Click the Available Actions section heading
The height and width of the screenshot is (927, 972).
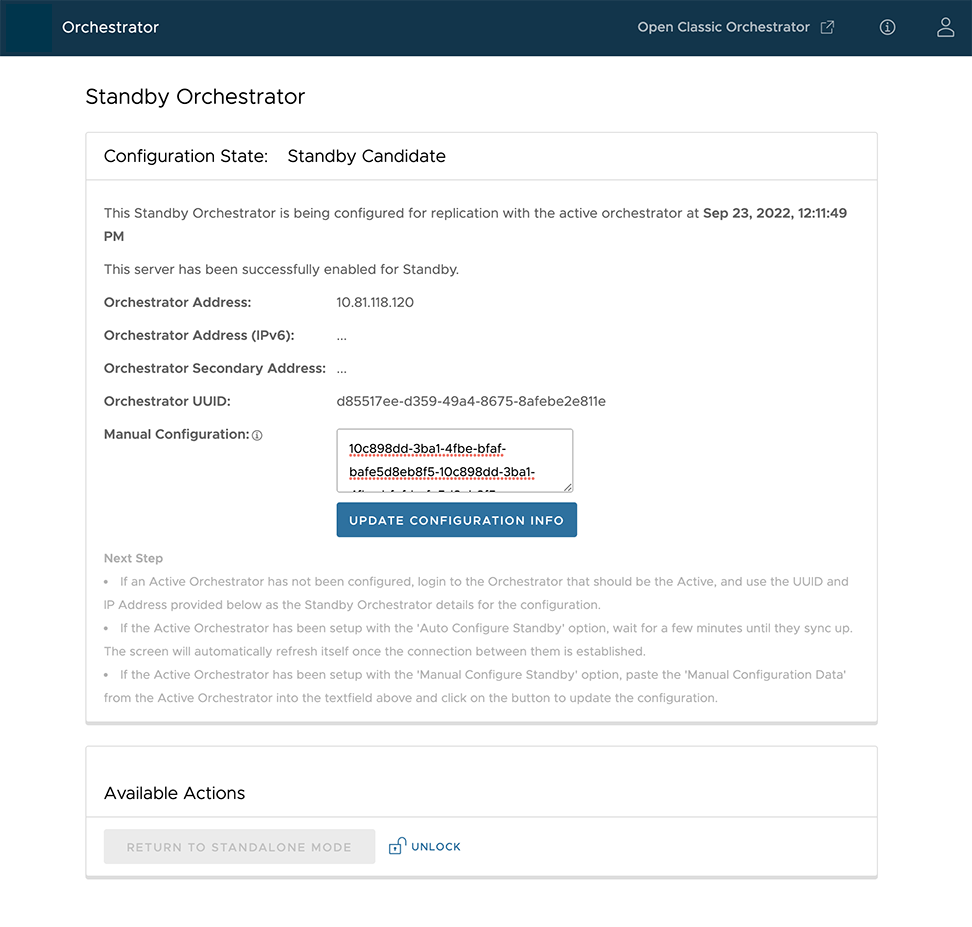tap(174, 793)
